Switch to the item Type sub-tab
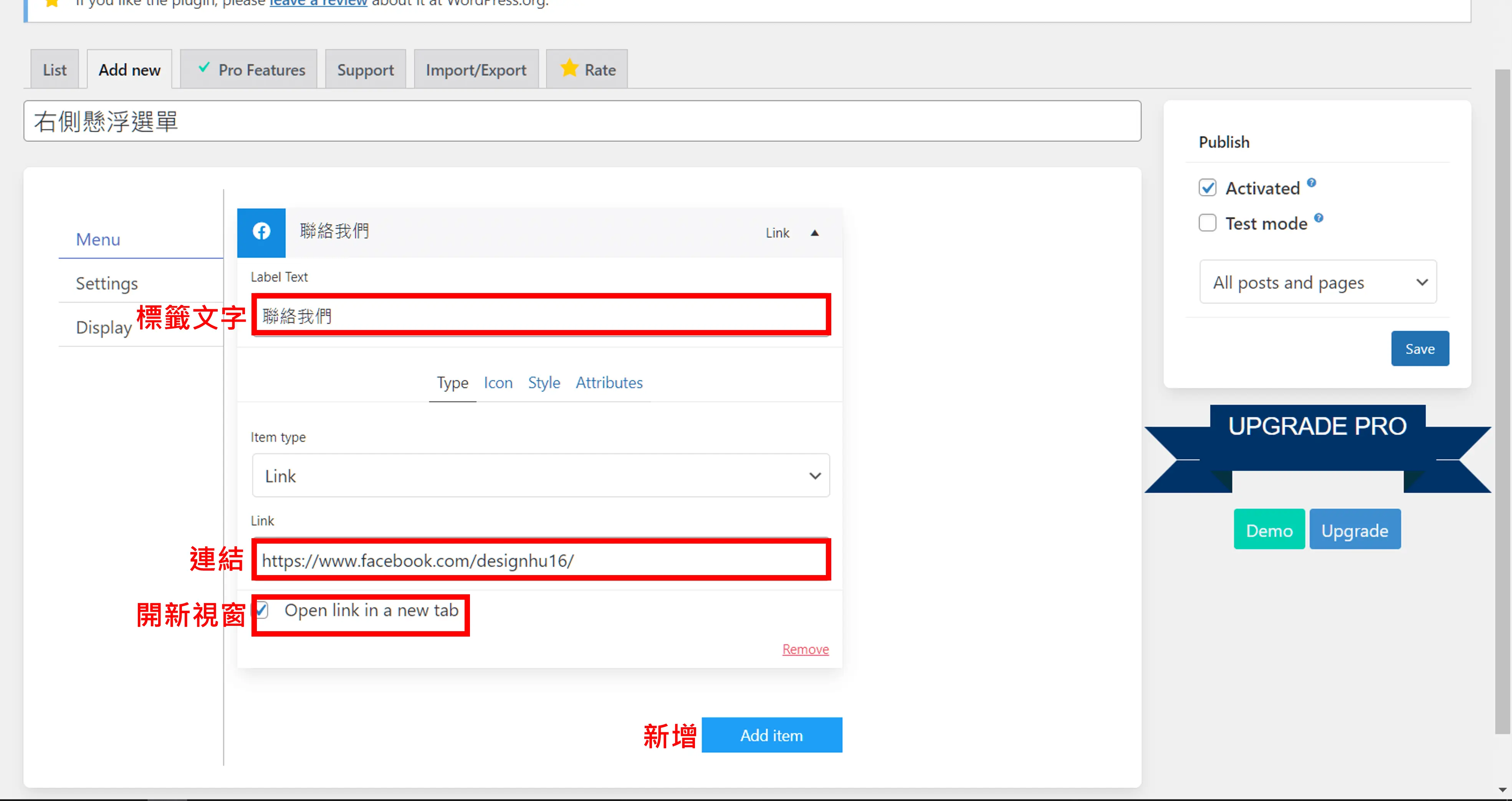The width and height of the screenshot is (1512, 801). pos(452,383)
